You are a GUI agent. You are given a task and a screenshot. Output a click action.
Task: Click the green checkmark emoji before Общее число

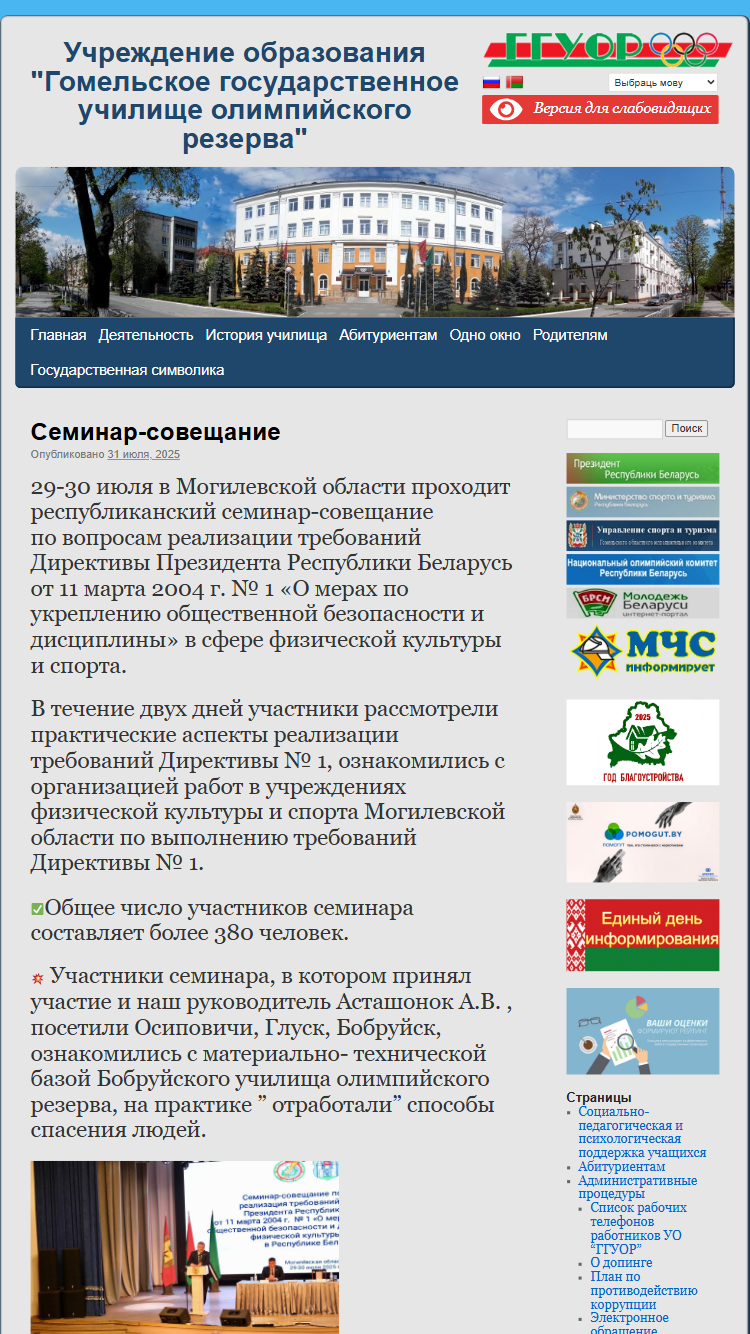point(37,909)
